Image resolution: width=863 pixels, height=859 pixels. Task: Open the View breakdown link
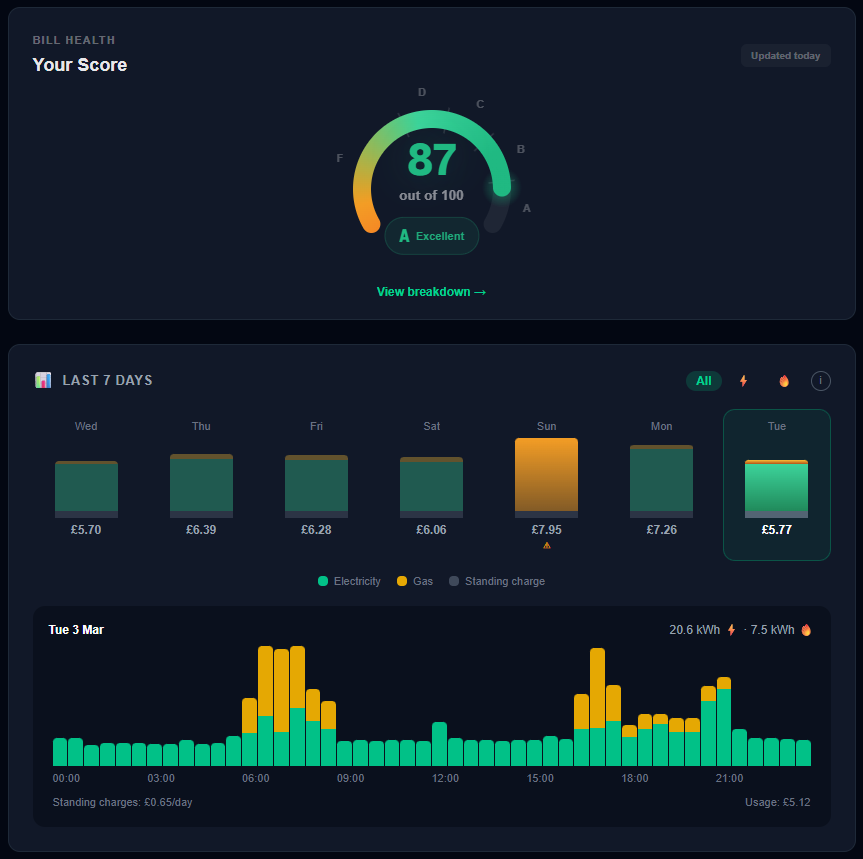[431, 292]
